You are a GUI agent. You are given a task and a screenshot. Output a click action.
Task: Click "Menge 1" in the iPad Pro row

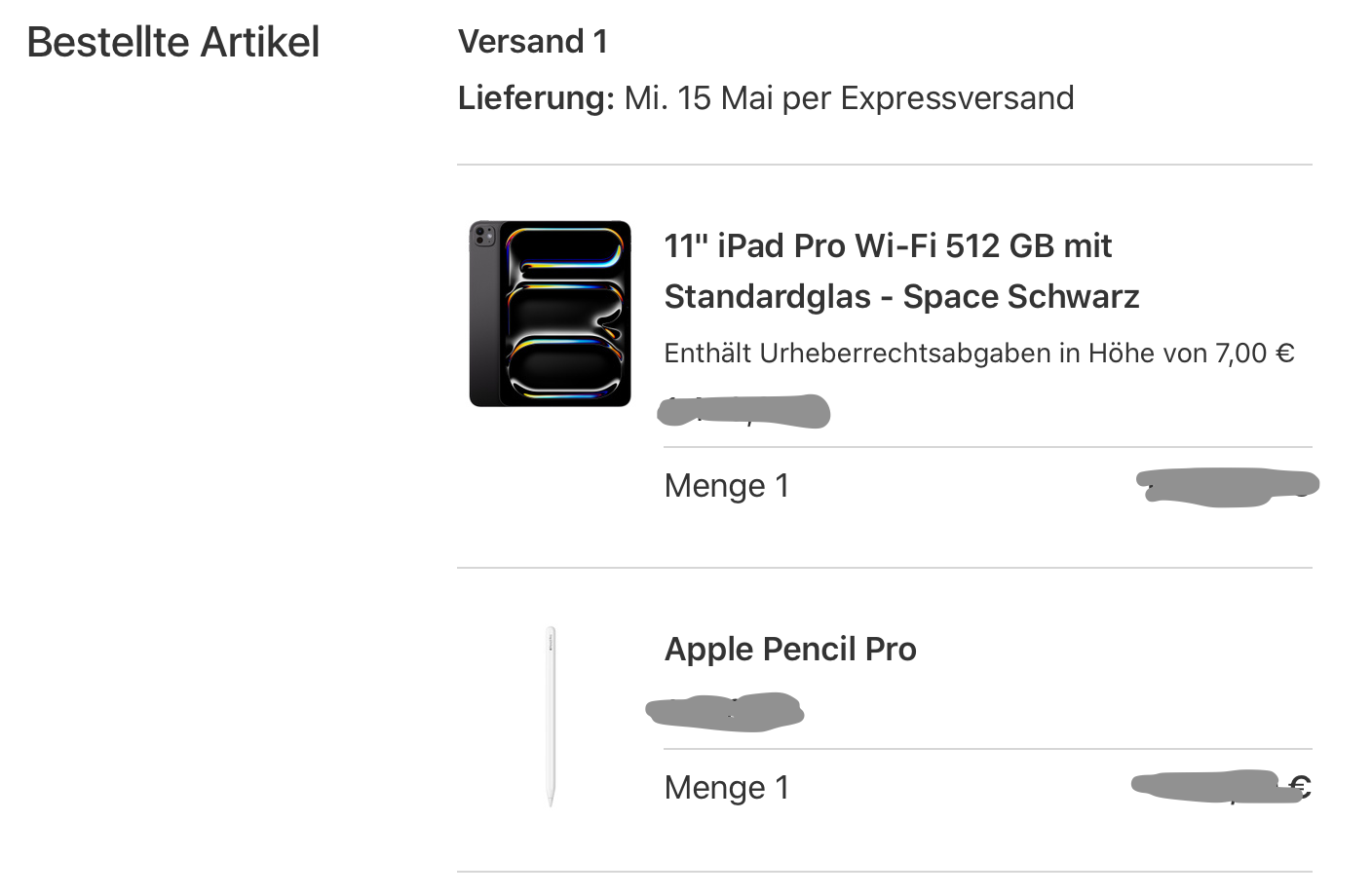(727, 486)
